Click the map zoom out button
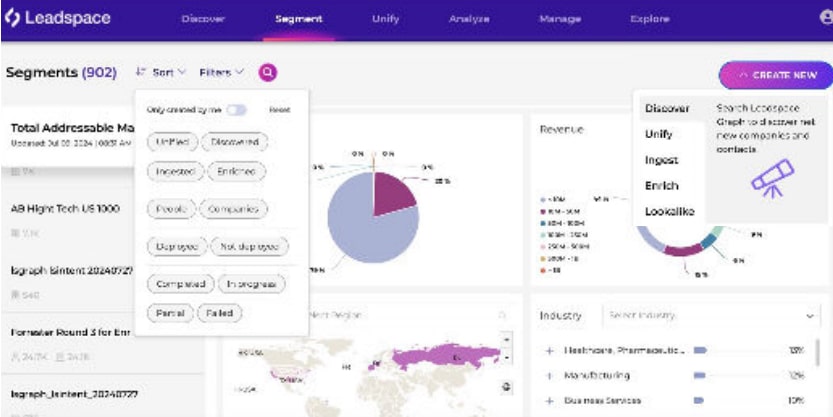833x417 pixels. click(506, 358)
